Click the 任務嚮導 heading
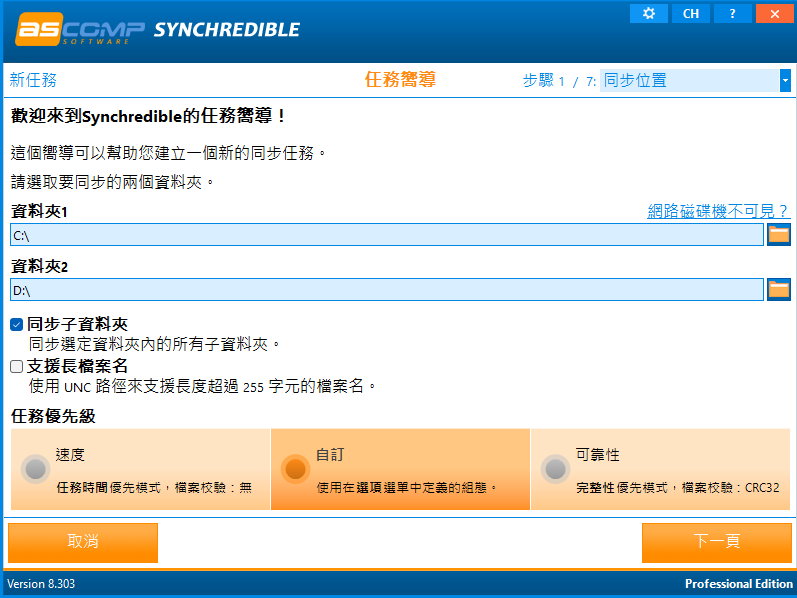The height and width of the screenshot is (598, 797). pyautogui.click(x=400, y=79)
